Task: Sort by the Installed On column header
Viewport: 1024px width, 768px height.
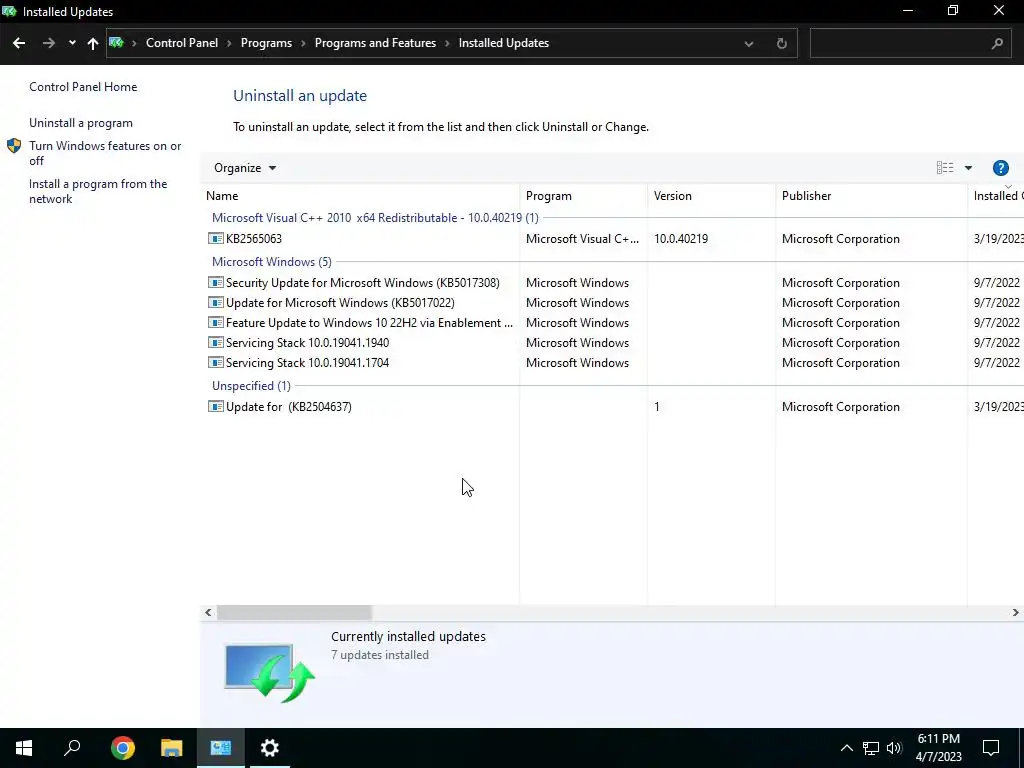Action: [998, 196]
